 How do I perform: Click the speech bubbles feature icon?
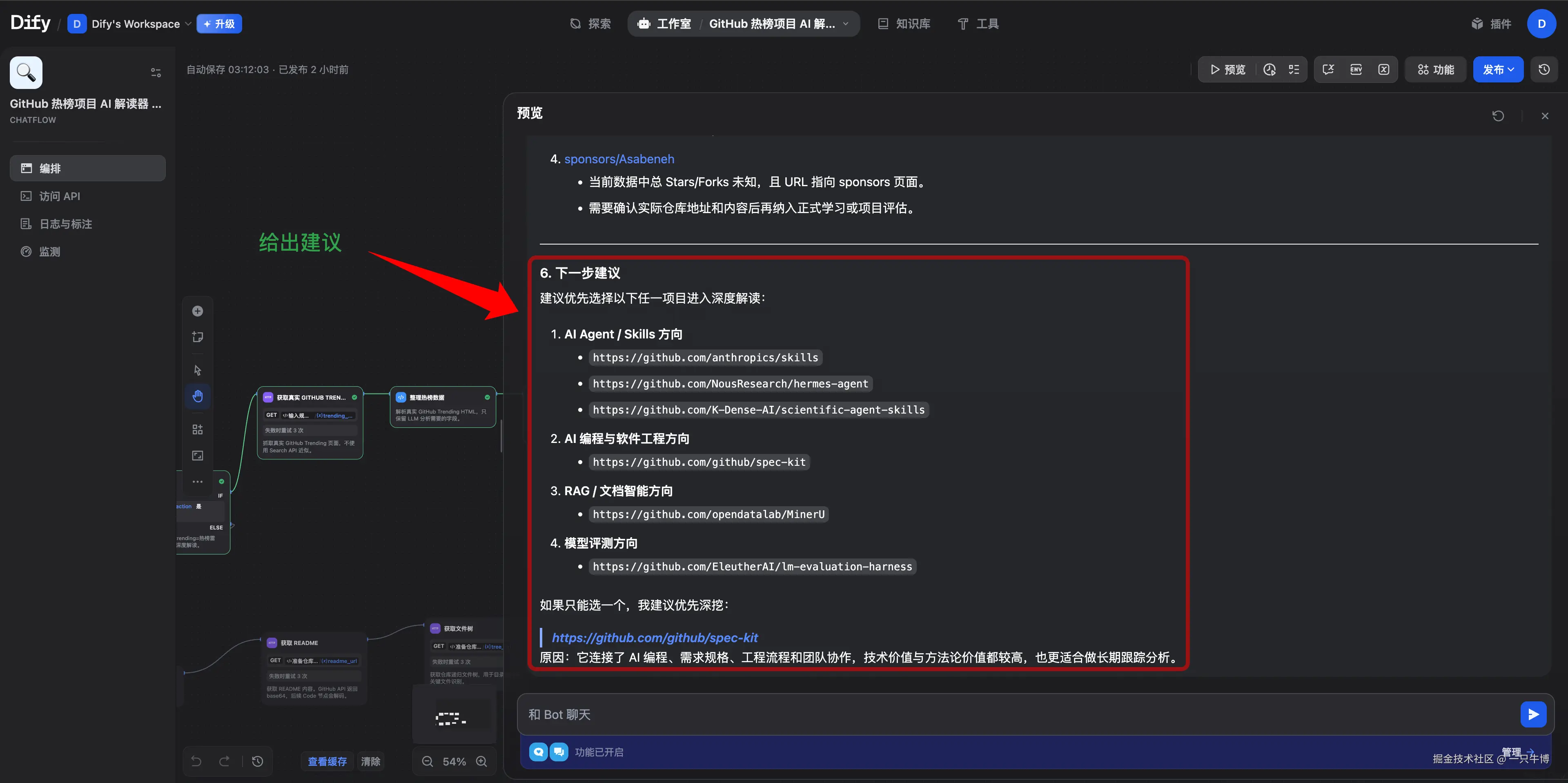(559, 752)
